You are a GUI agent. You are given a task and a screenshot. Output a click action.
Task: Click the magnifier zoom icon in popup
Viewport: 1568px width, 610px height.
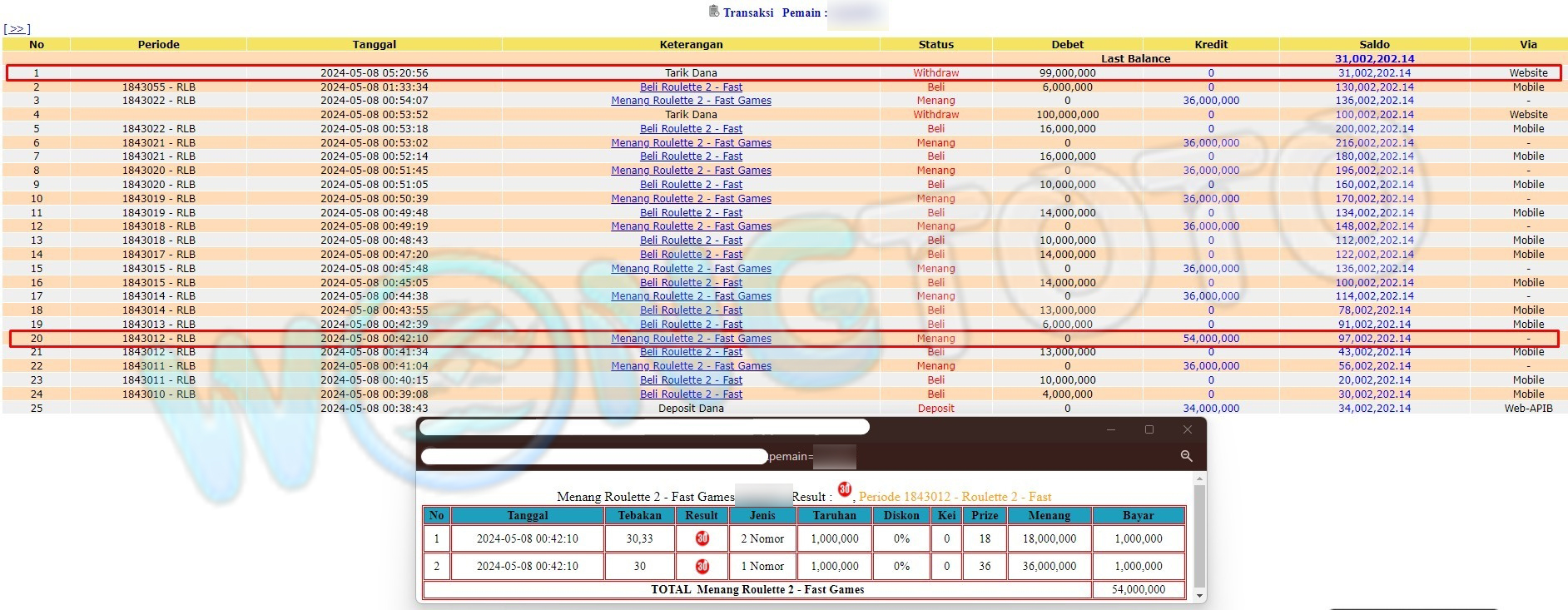click(1186, 456)
